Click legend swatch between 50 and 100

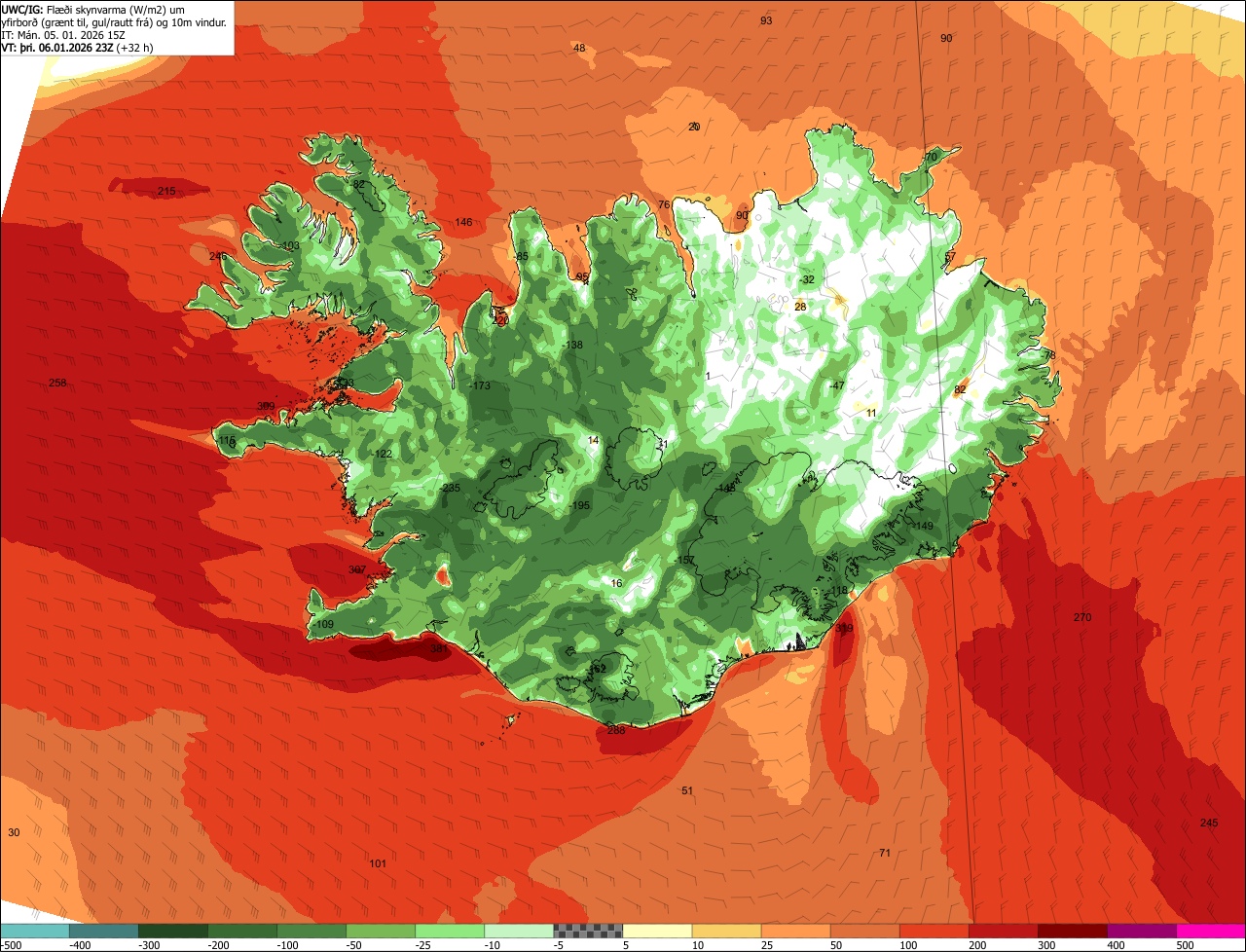point(863,931)
